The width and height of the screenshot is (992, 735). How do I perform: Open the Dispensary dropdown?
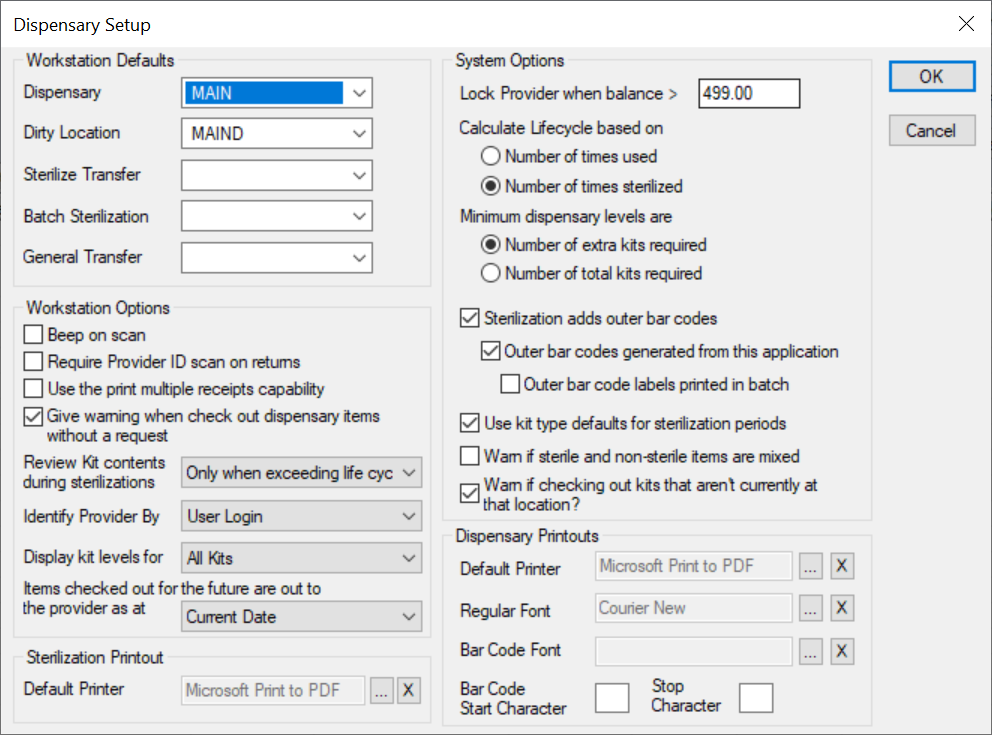(x=360, y=93)
